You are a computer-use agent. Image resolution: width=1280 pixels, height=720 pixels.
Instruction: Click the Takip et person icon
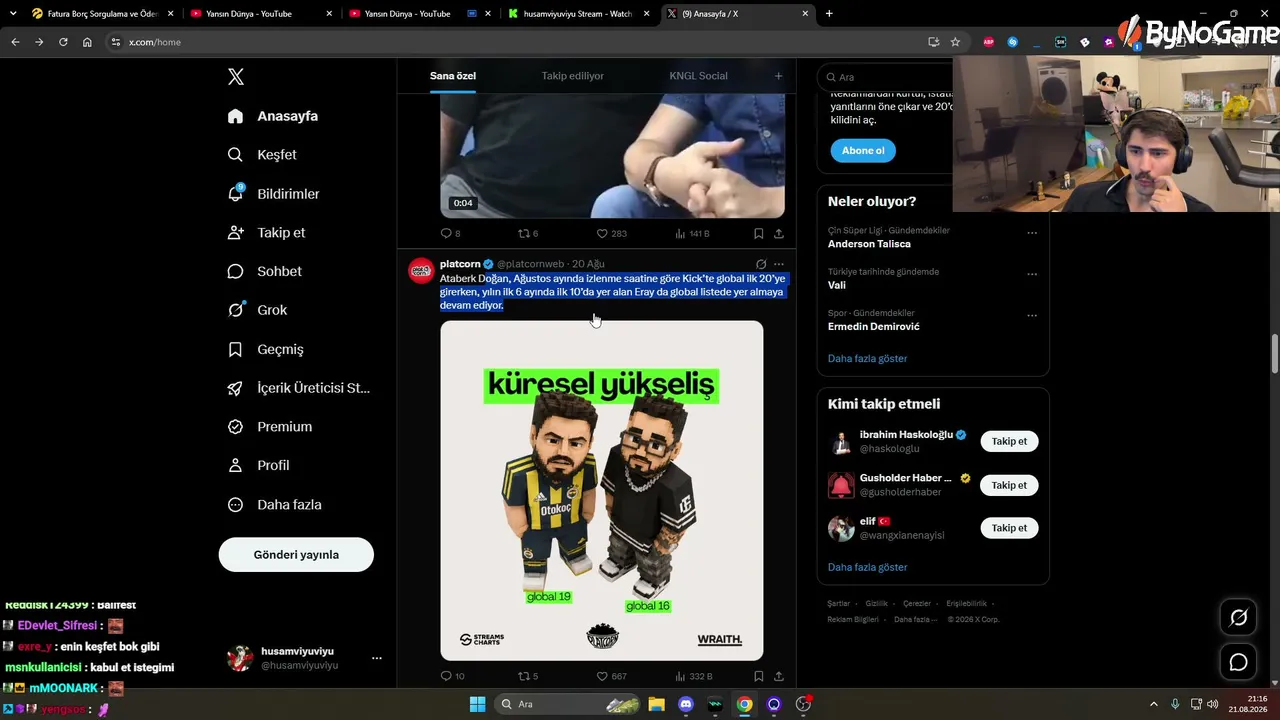pyautogui.click(x=235, y=232)
